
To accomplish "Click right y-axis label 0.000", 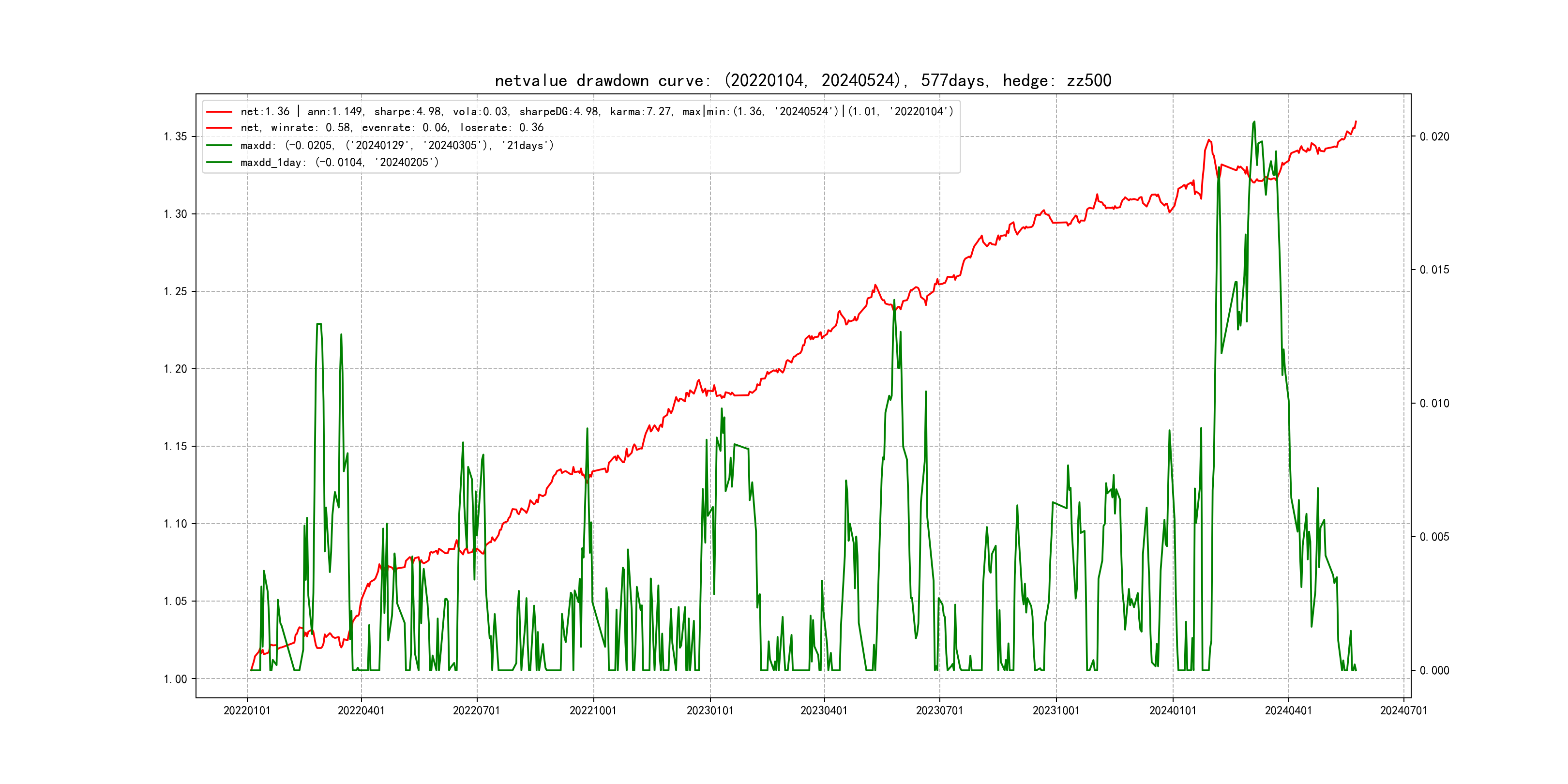I will coord(1434,671).
